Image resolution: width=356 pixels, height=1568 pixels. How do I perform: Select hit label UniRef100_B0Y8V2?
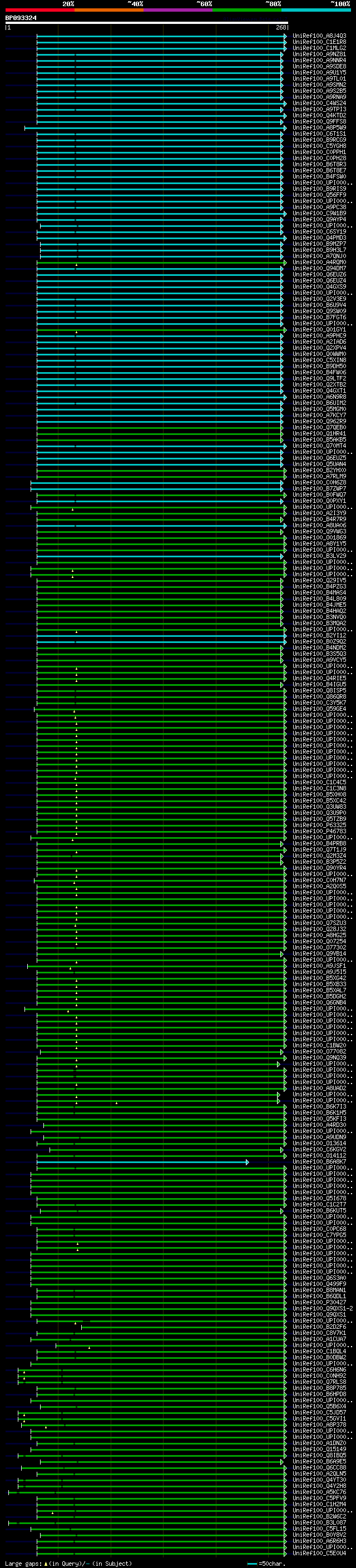[319, 1535]
